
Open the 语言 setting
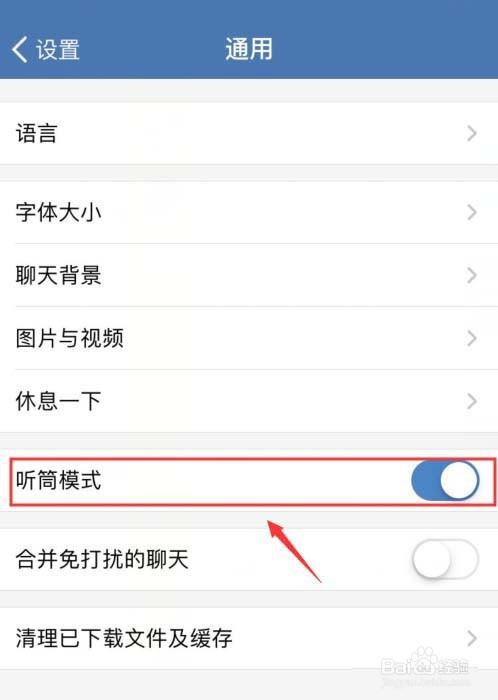point(249,133)
